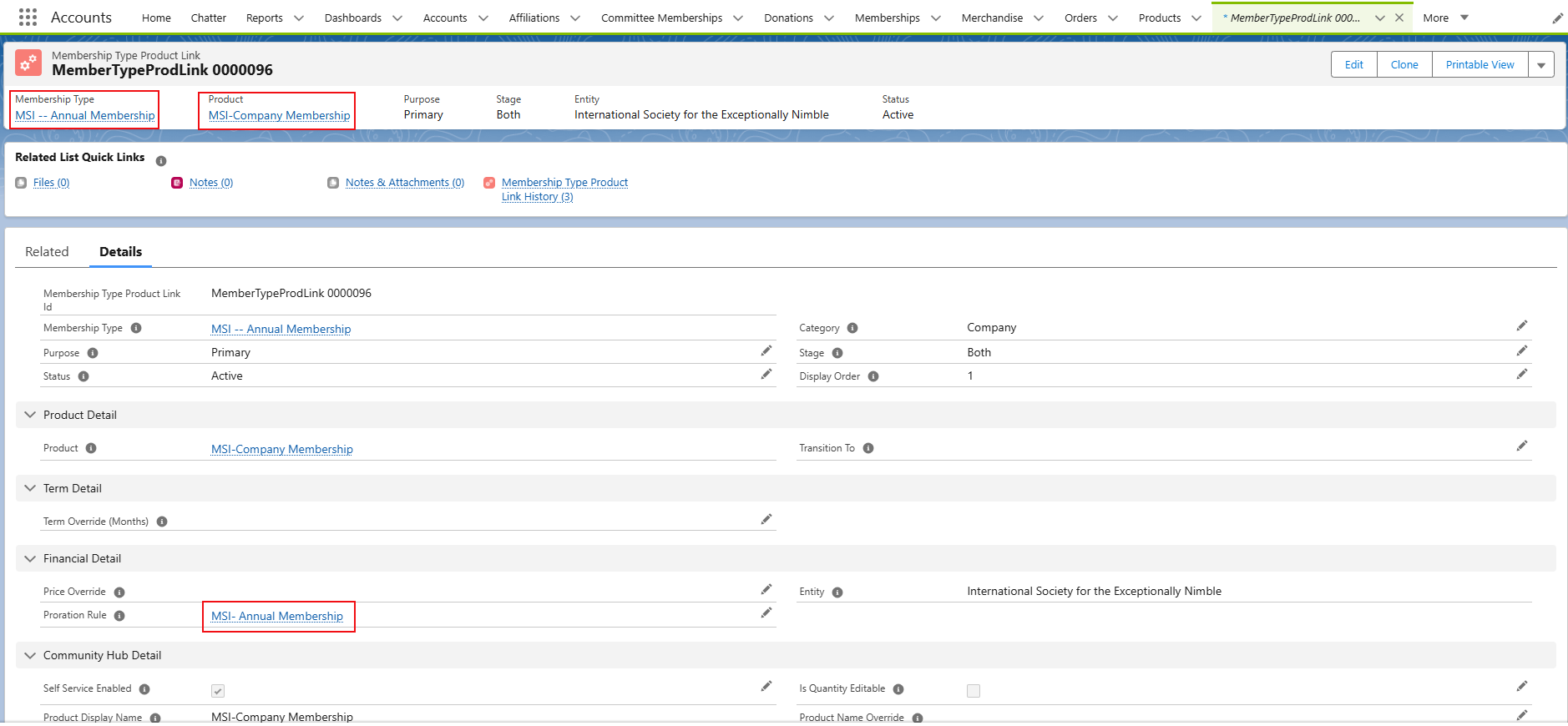Expand the Donations nav menu chevron

click(828, 18)
